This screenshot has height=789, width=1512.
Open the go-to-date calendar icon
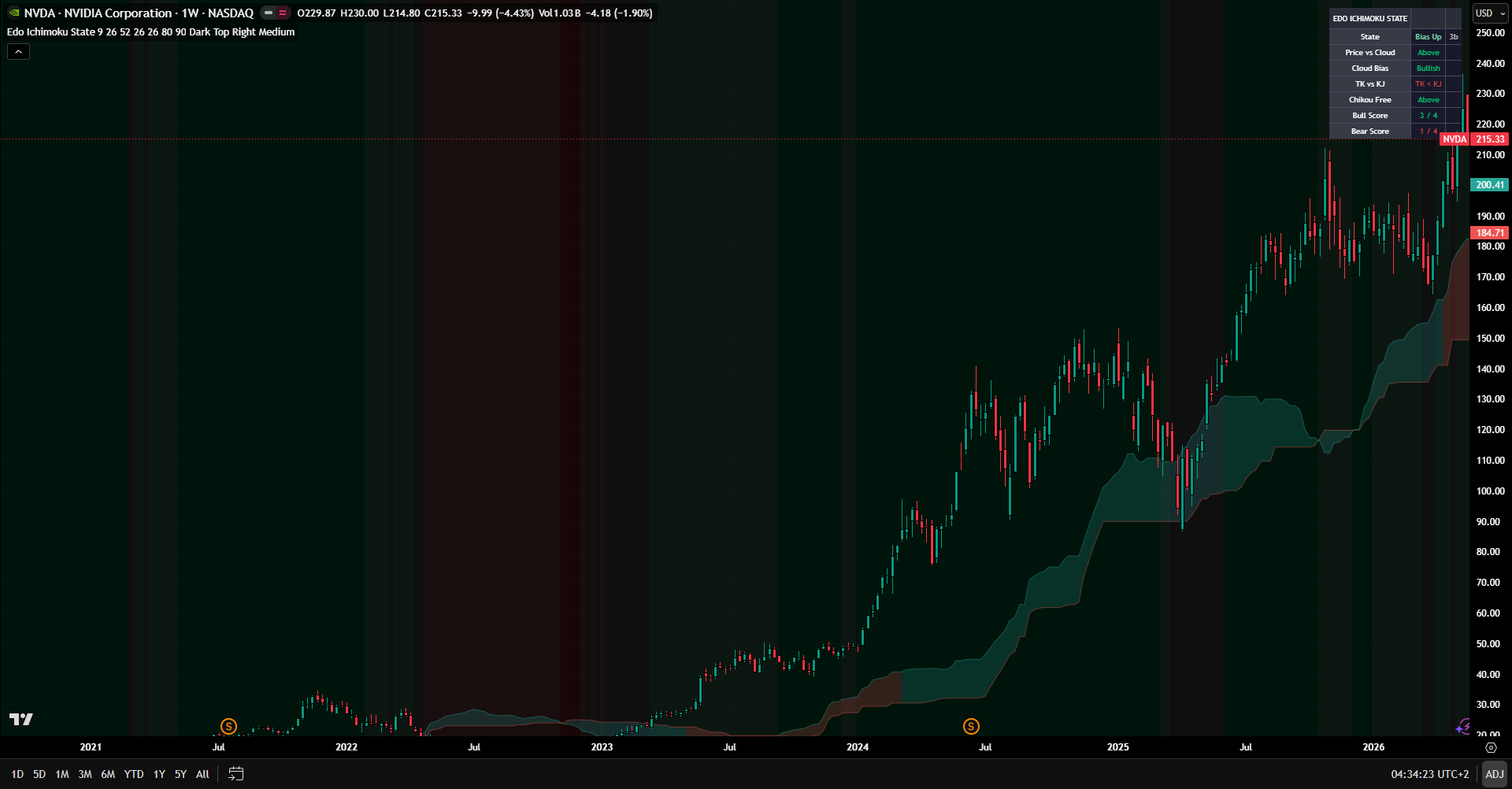click(235, 774)
